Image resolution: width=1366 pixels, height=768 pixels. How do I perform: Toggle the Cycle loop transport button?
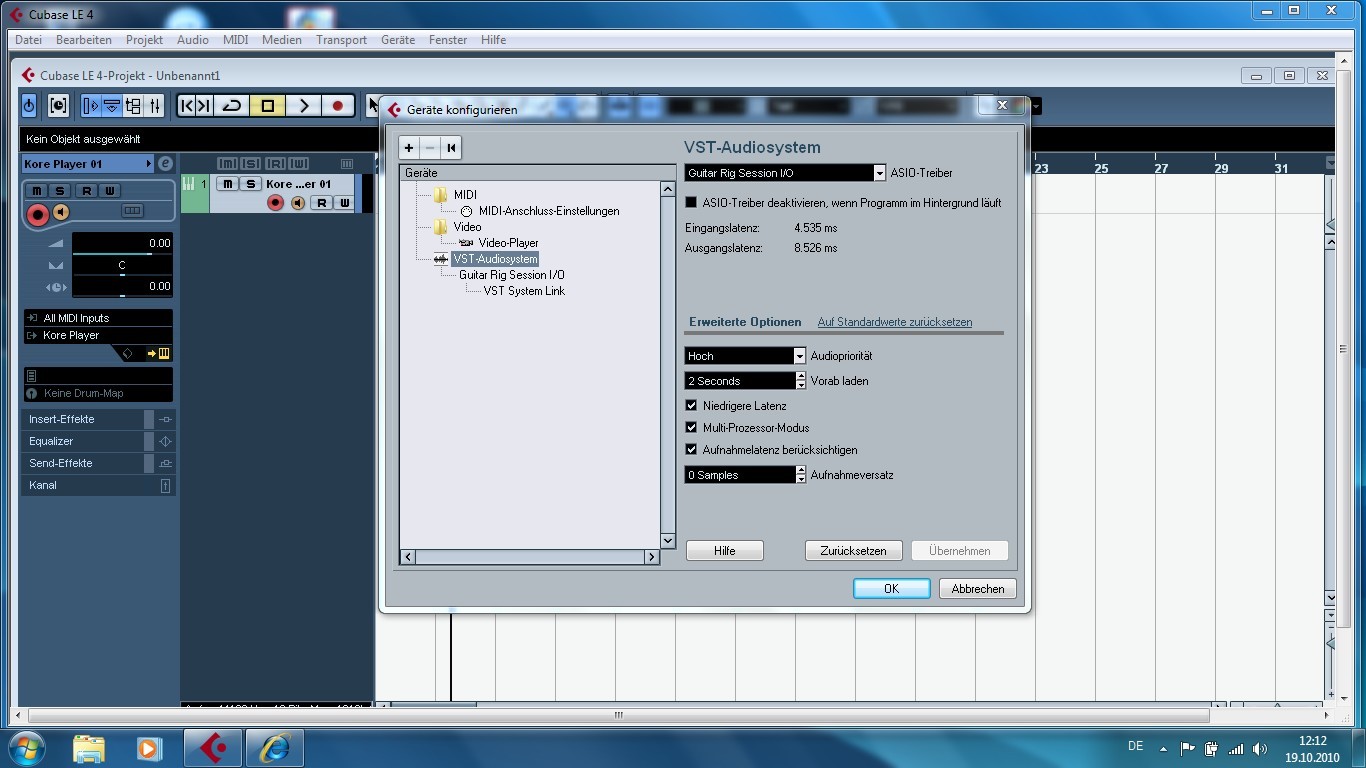pyautogui.click(x=232, y=105)
